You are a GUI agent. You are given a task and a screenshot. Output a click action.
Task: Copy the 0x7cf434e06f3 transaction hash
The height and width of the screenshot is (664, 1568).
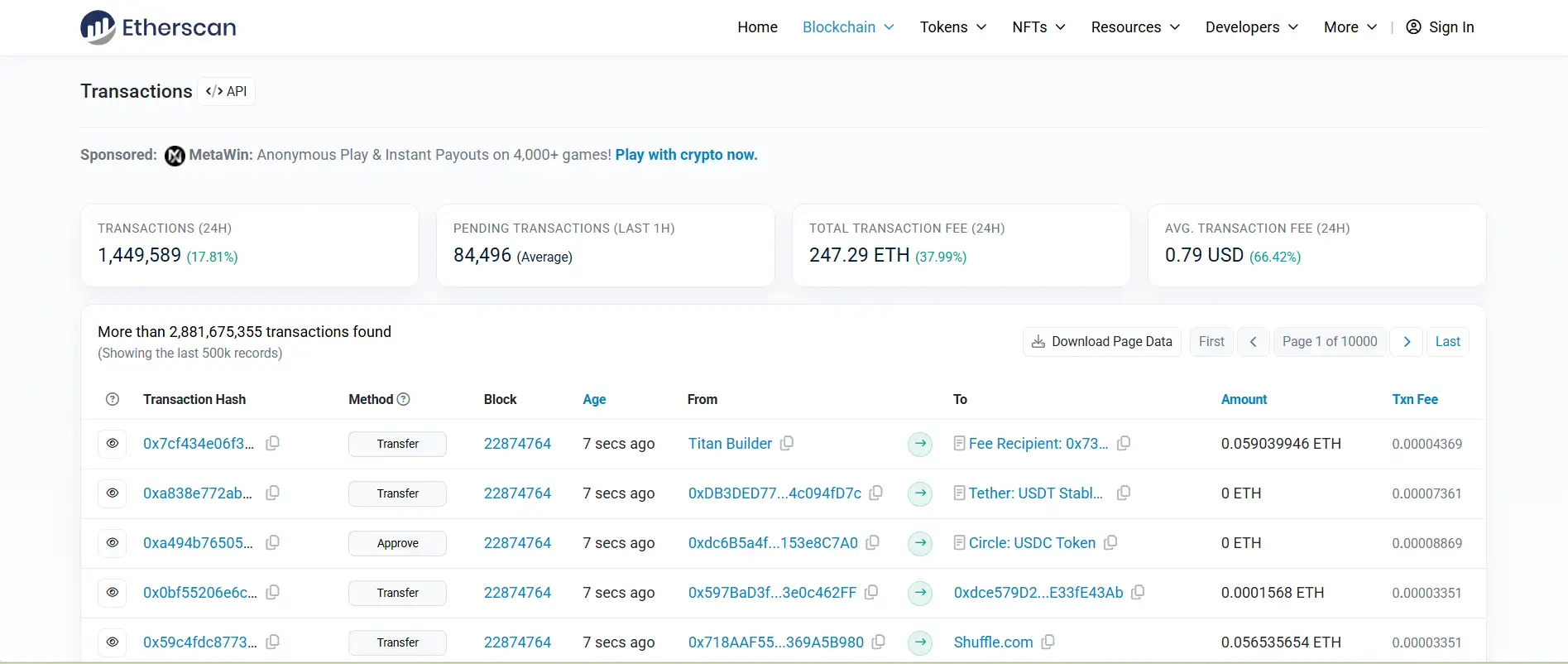272,444
